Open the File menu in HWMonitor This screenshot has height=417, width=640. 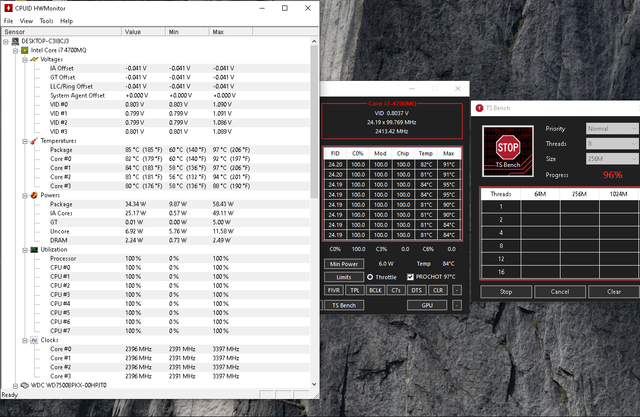point(8,21)
